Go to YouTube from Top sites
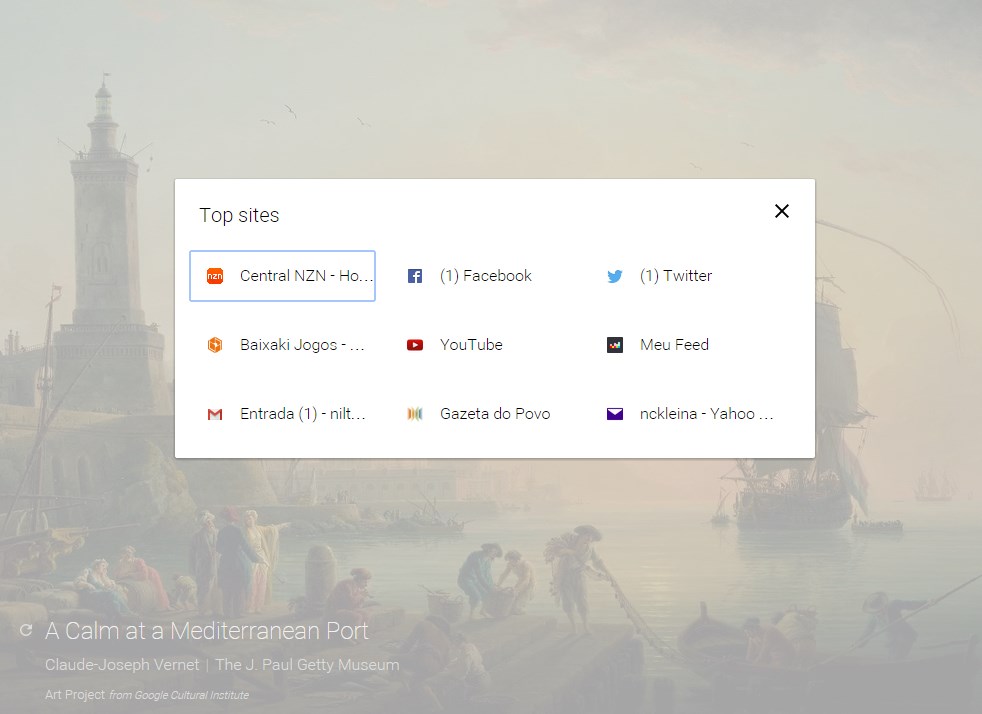The height and width of the screenshot is (714, 982). coord(483,345)
